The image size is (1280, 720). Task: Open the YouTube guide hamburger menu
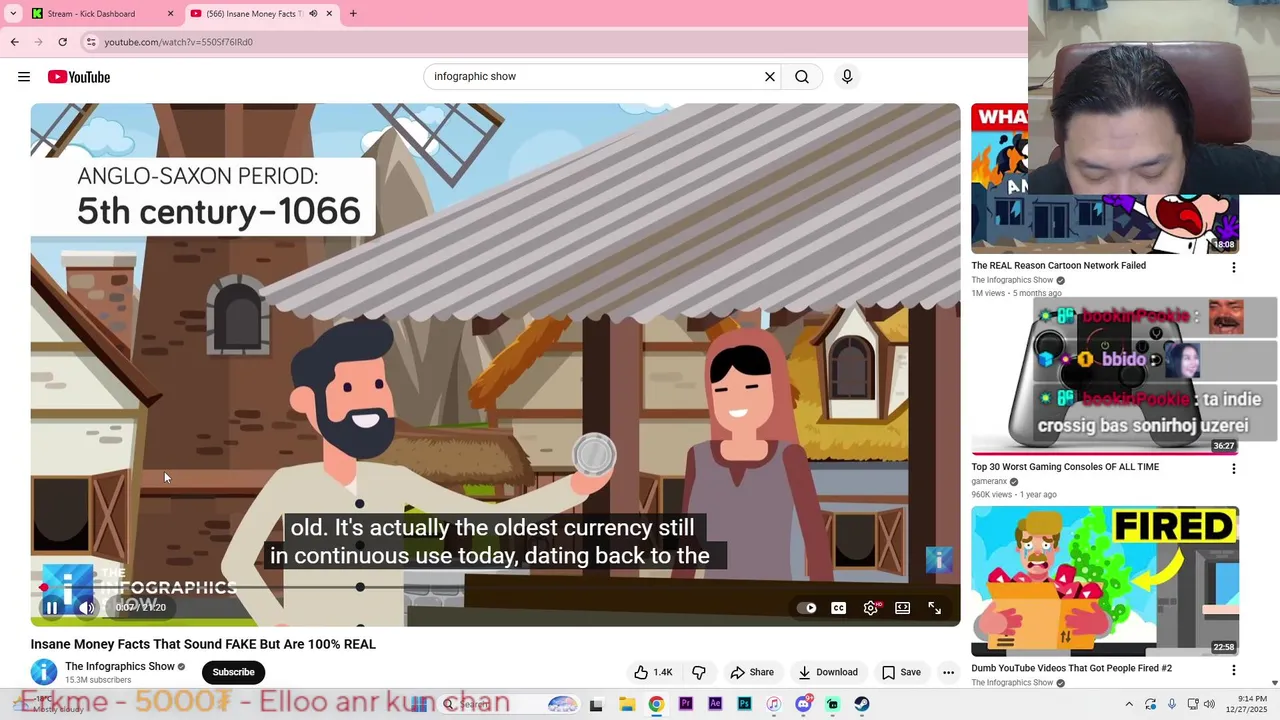[24, 77]
